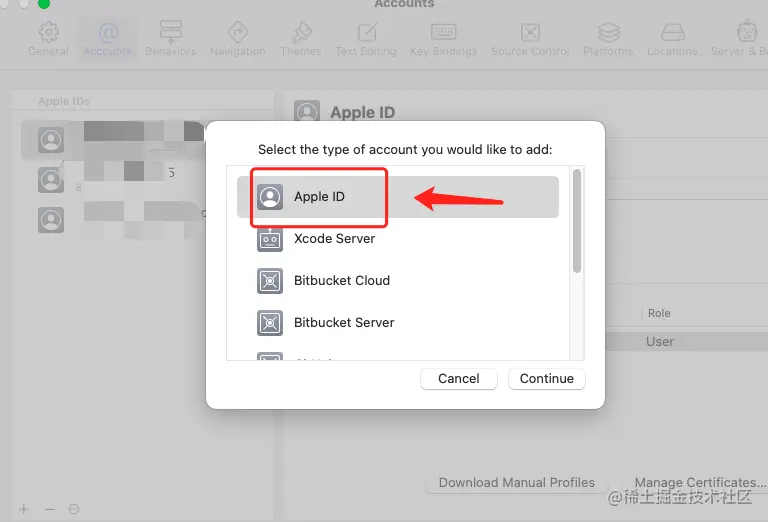Click the Bitbucket Cloud icon

[270, 281]
